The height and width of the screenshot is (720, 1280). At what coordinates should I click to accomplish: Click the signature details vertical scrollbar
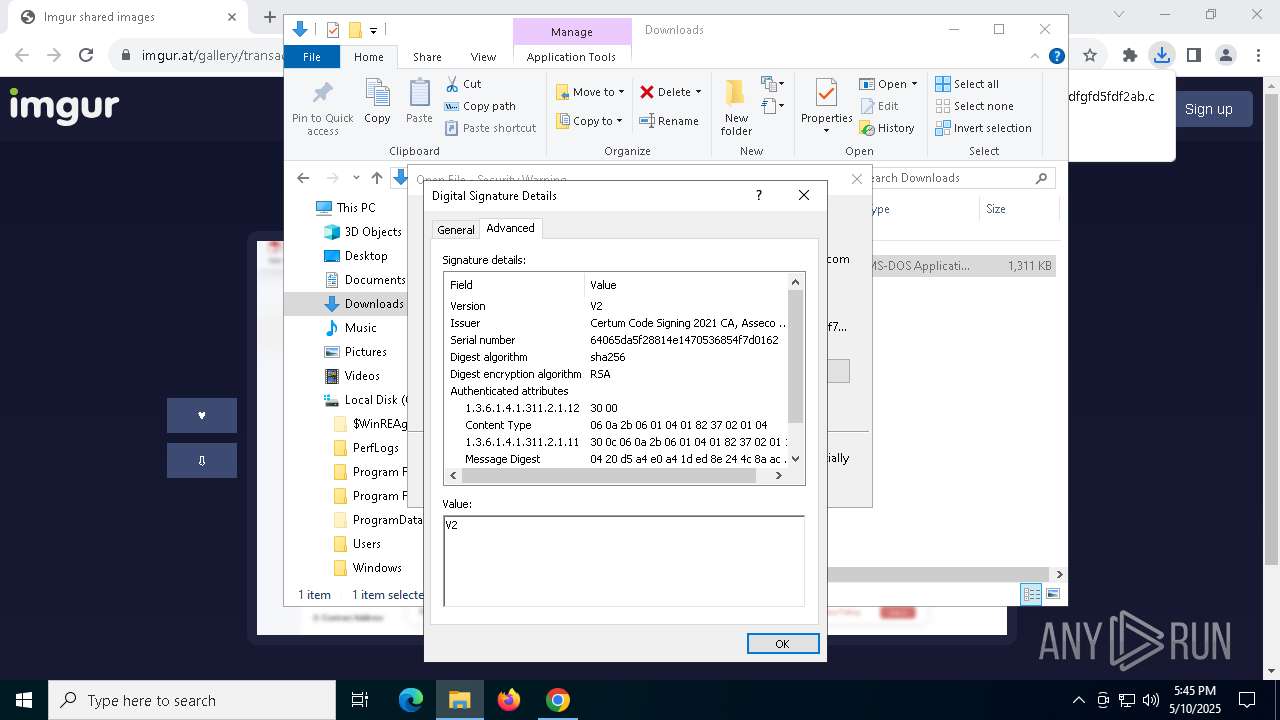[x=796, y=357]
